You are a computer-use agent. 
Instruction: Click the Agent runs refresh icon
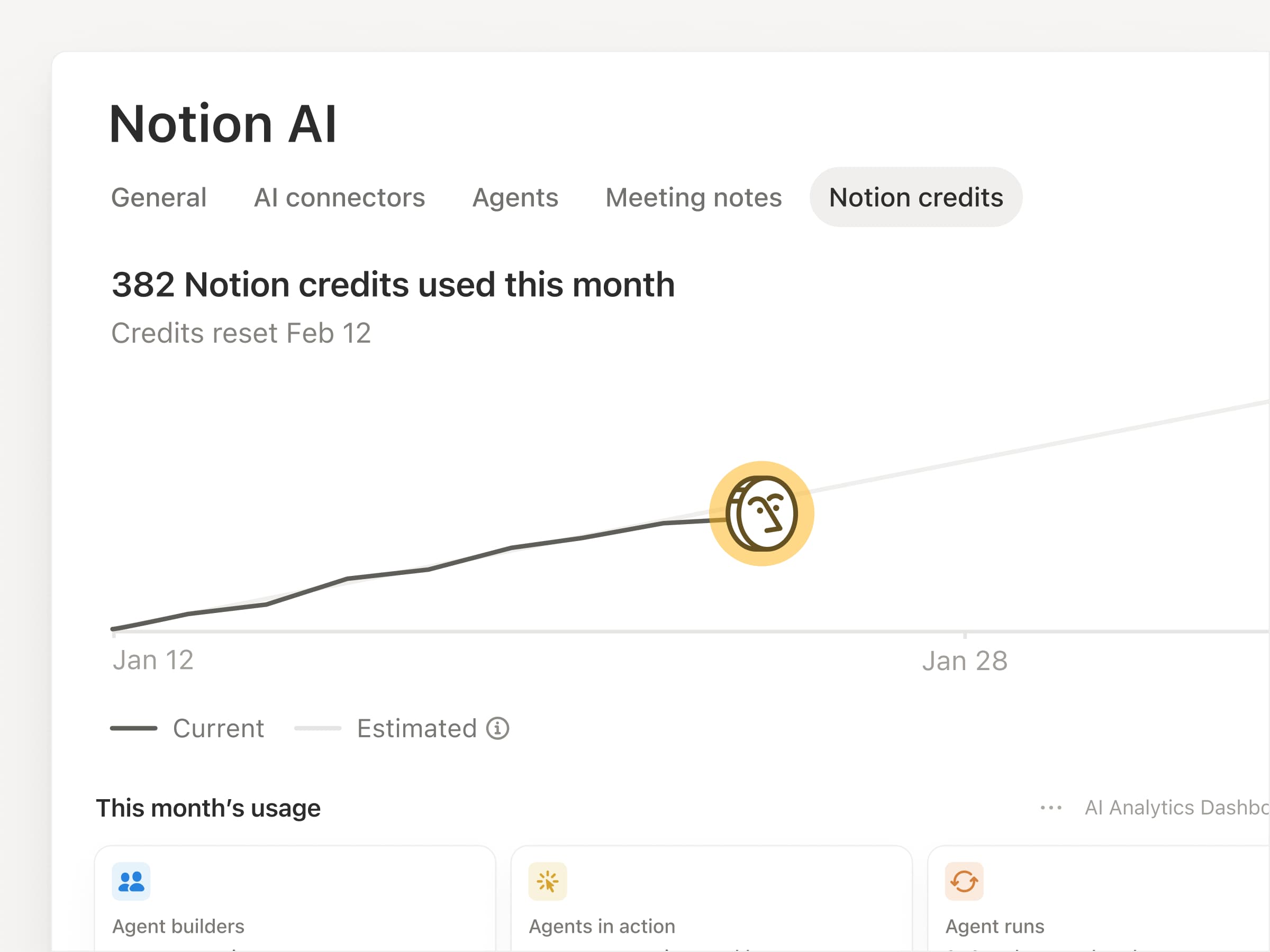(x=964, y=882)
